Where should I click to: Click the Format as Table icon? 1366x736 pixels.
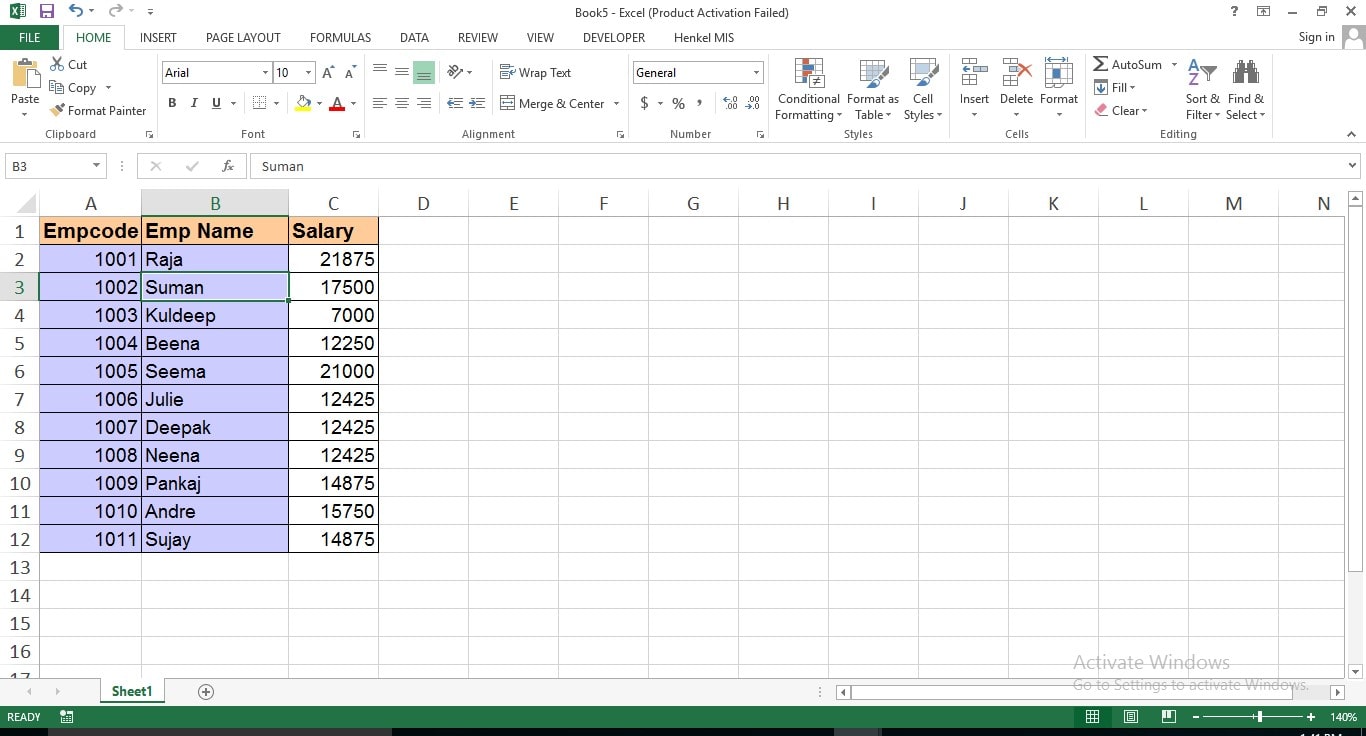[x=872, y=74]
